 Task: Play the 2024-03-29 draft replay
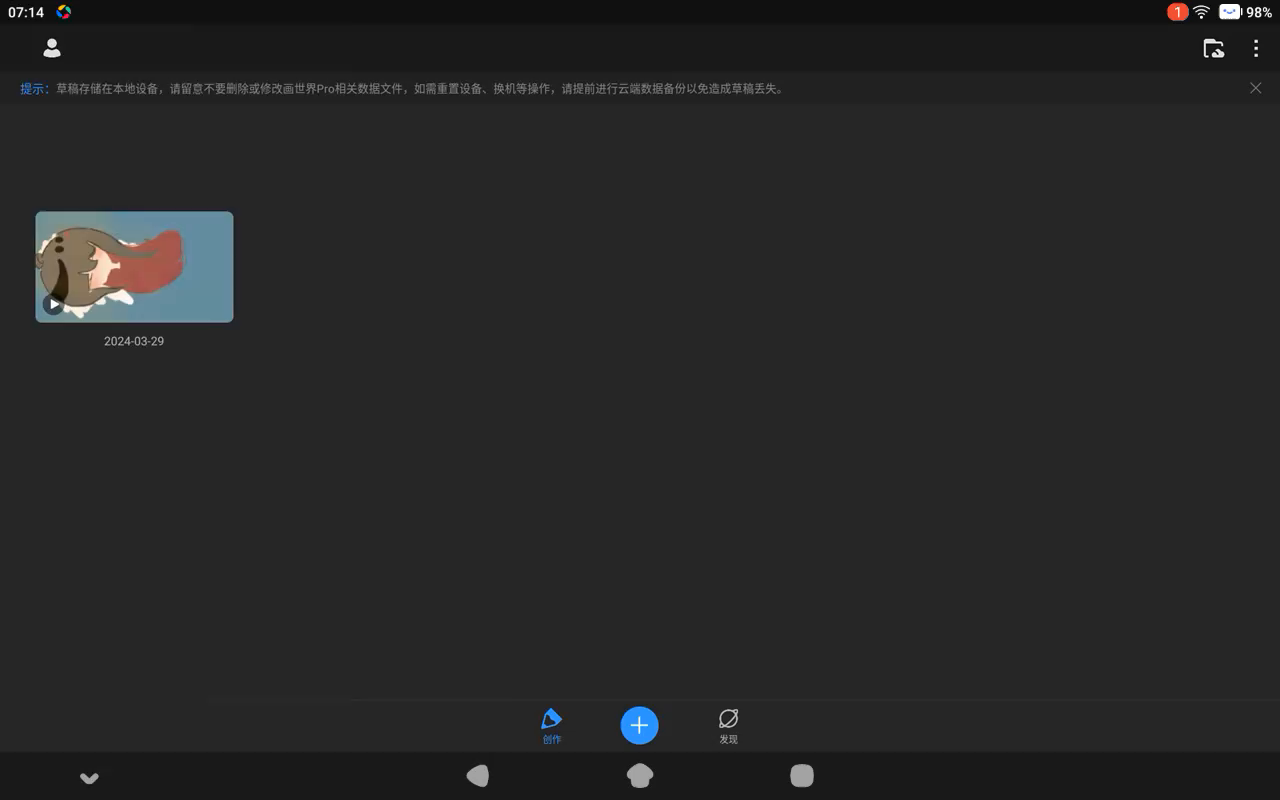pos(54,304)
